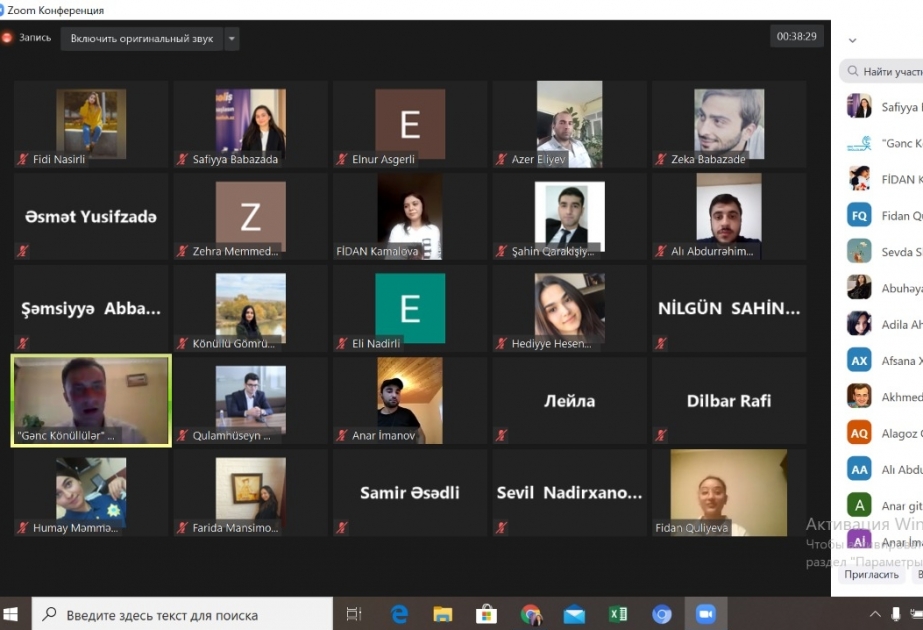
Task: Open Excel from the taskbar
Action: tap(618, 615)
